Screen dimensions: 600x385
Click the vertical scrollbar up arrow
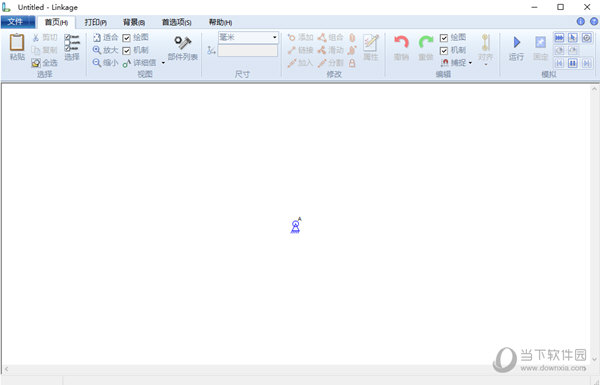pos(594,89)
